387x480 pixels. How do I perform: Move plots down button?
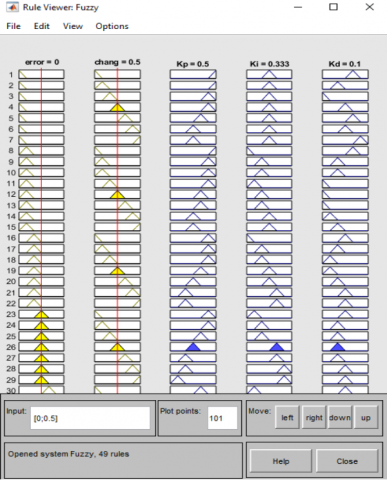[x=340, y=418]
